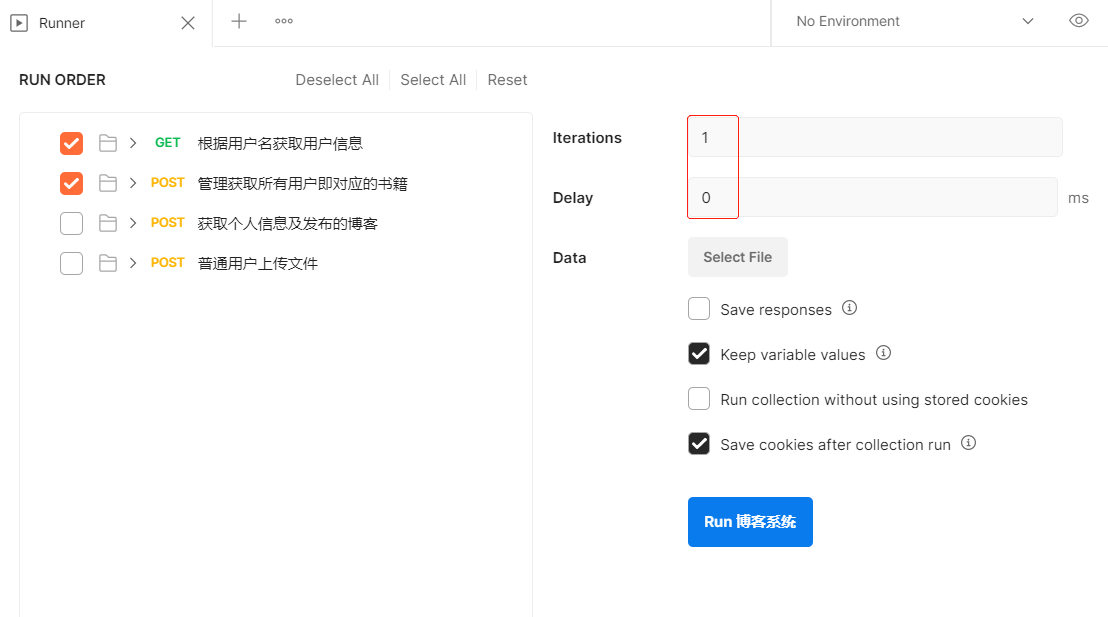This screenshot has width=1108, height=617.
Task: Disable the Keep variable values checkbox
Action: (x=699, y=353)
